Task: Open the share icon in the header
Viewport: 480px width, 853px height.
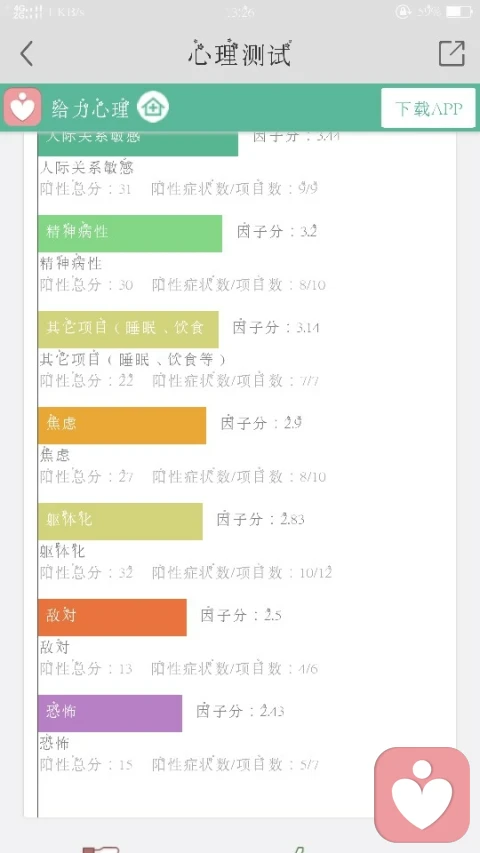Action: [x=452, y=53]
